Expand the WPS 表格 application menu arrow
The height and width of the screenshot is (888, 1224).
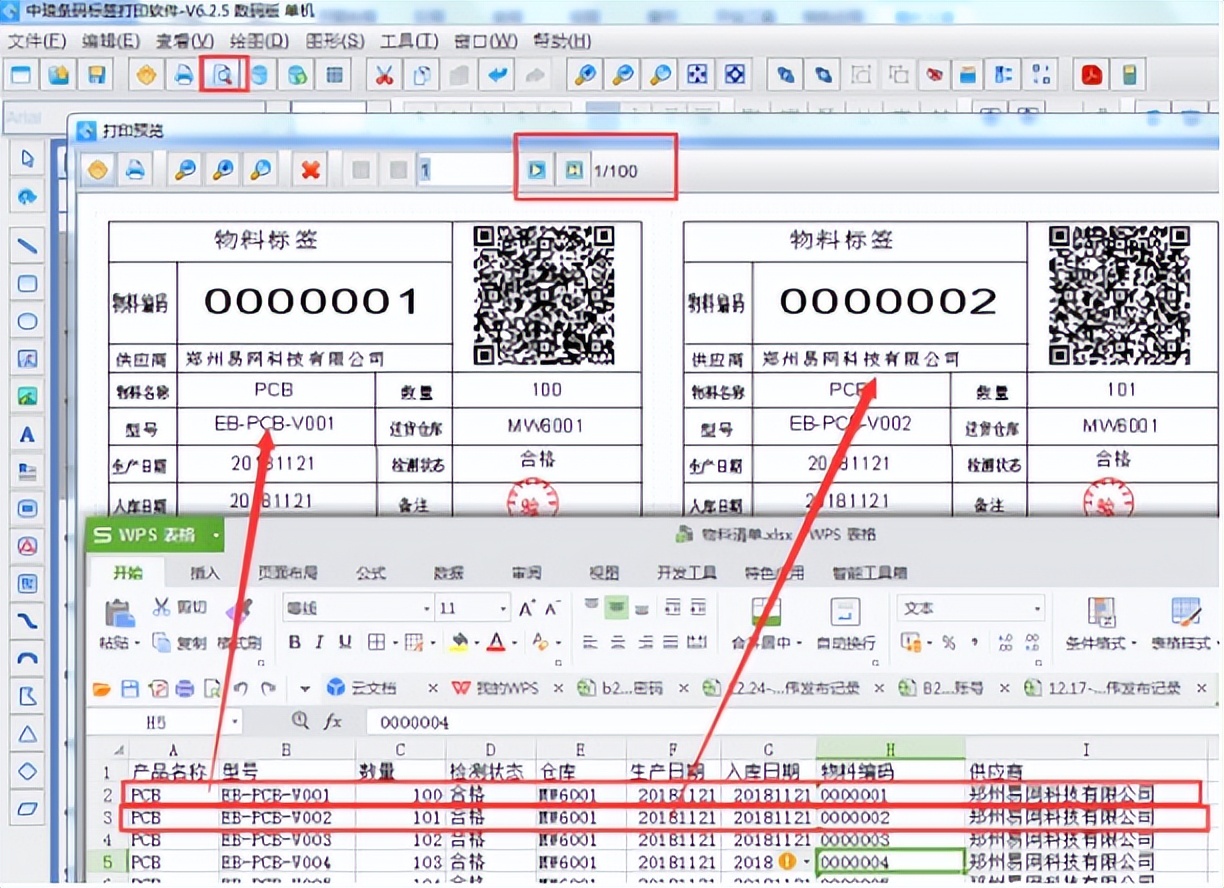click(215, 535)
